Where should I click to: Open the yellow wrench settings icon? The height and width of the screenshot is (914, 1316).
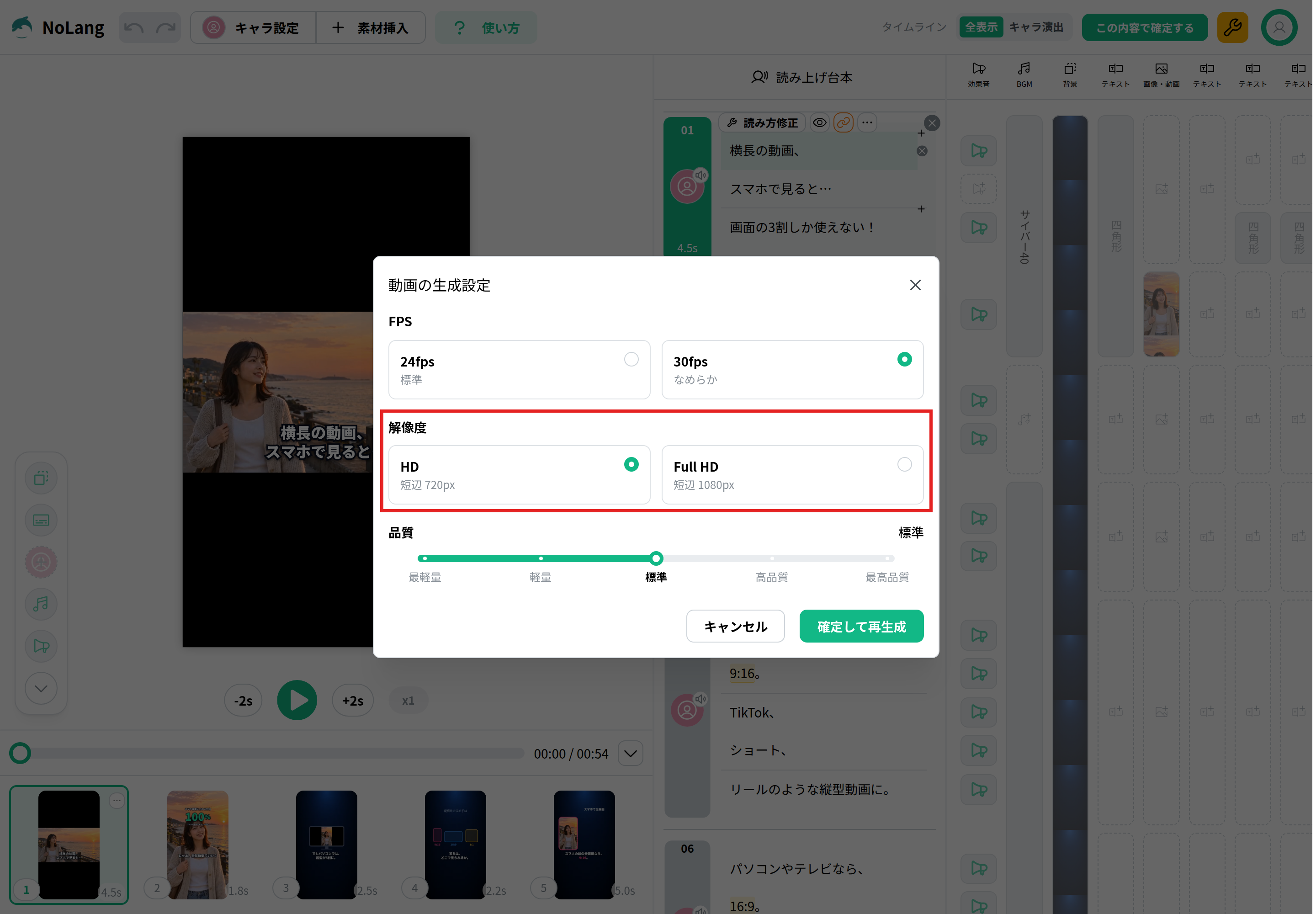pyautogui.click(x=1232, y=27)
